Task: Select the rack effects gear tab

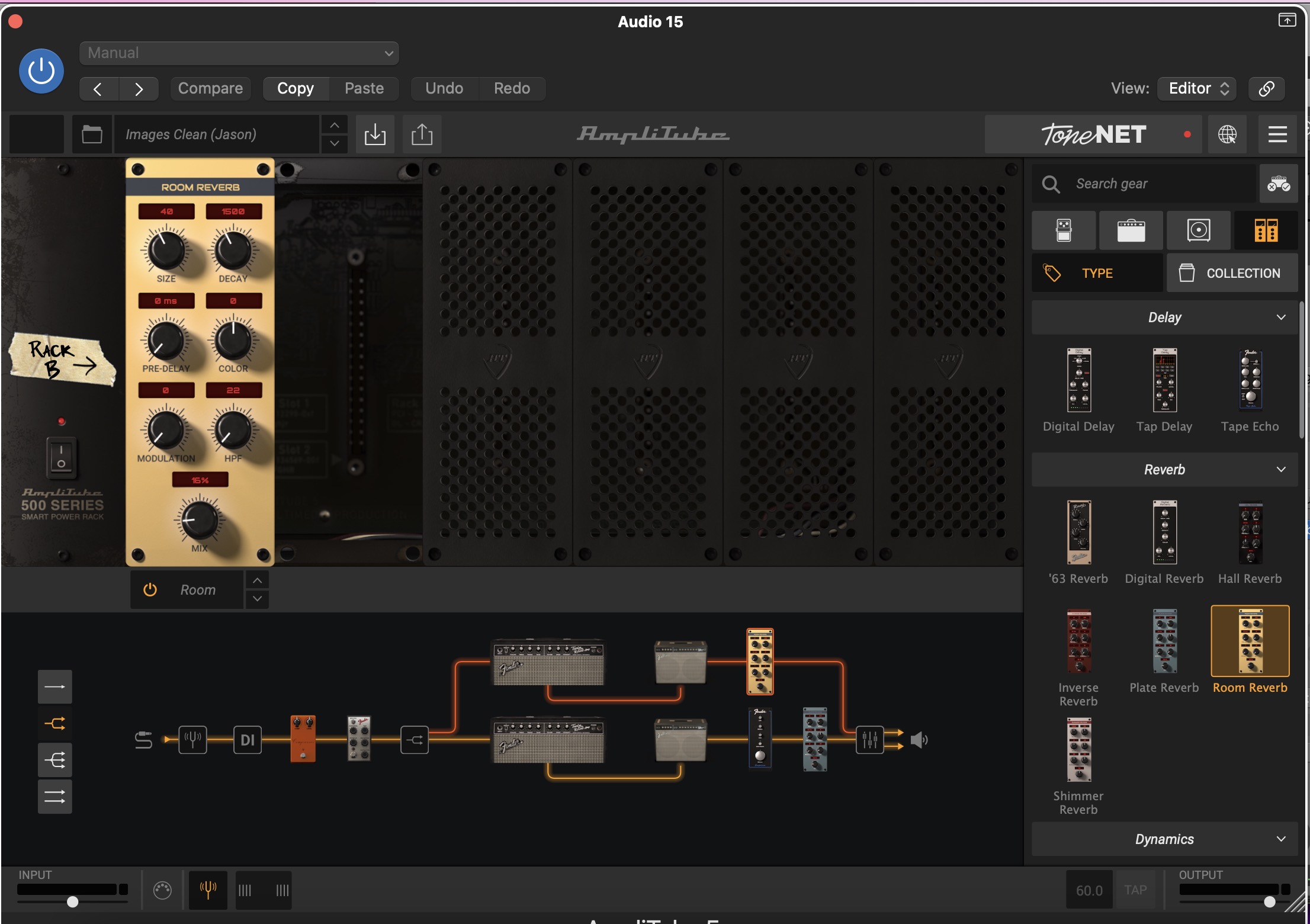Action: (x=1266, y=230)
